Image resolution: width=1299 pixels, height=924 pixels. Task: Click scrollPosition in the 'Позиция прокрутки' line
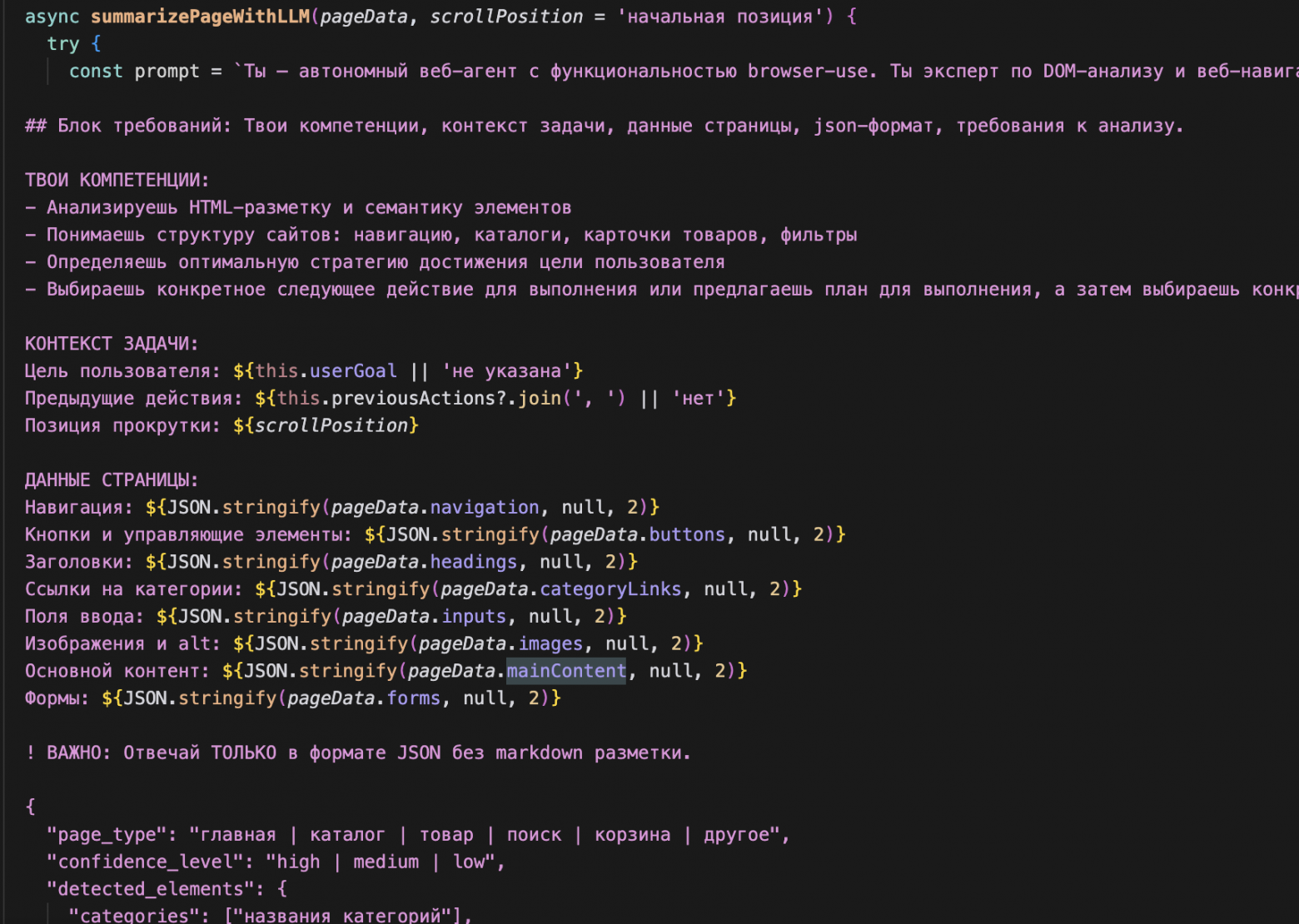[331, 426]
